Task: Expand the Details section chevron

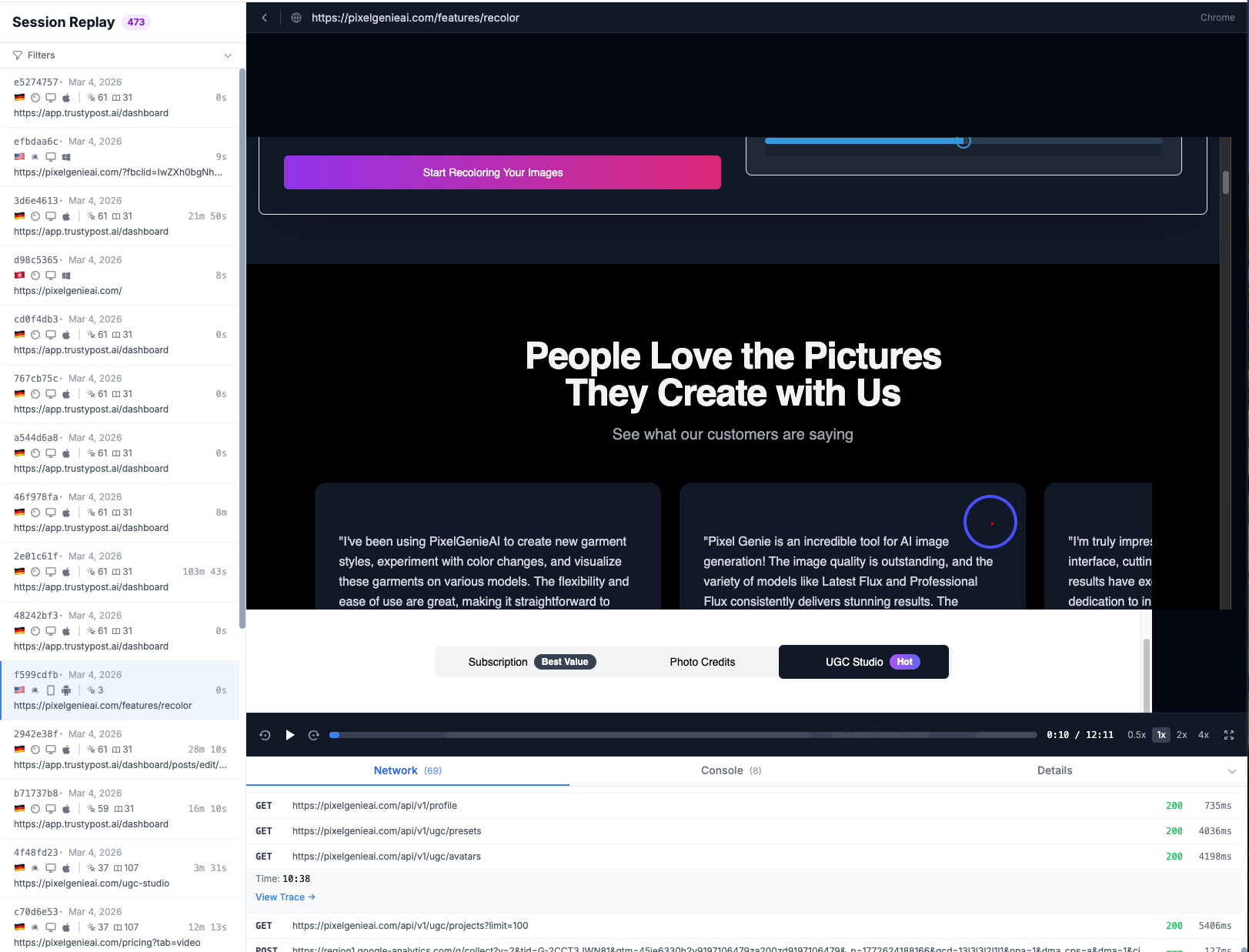Action: 1232,770
